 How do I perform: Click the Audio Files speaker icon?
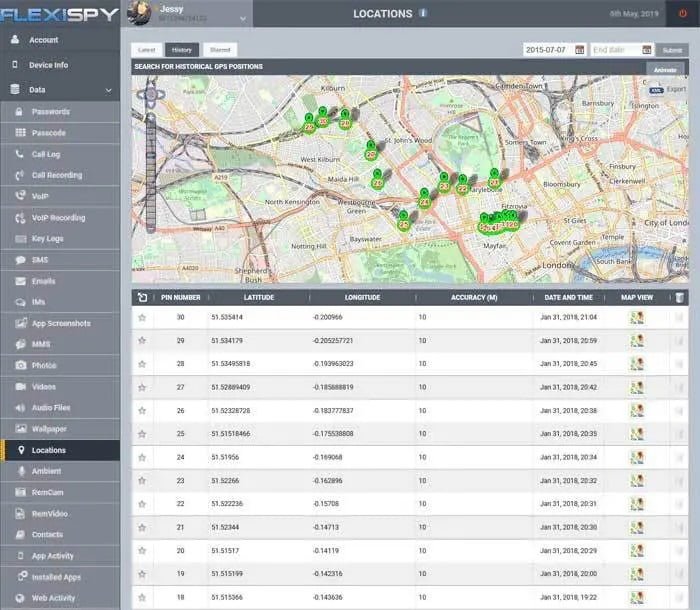coord(21,408)
